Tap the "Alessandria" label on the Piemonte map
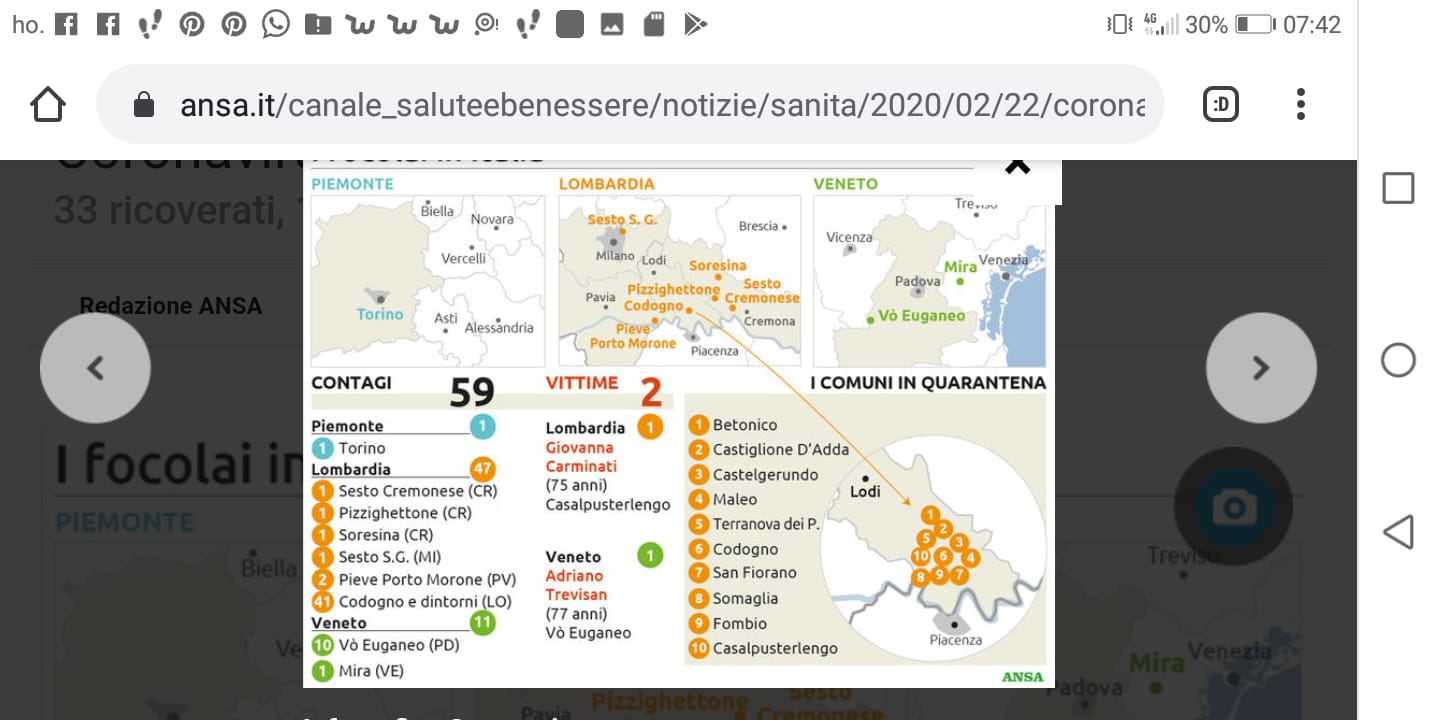Screen dimensions: 1440x720 click(x=499, y=327)
